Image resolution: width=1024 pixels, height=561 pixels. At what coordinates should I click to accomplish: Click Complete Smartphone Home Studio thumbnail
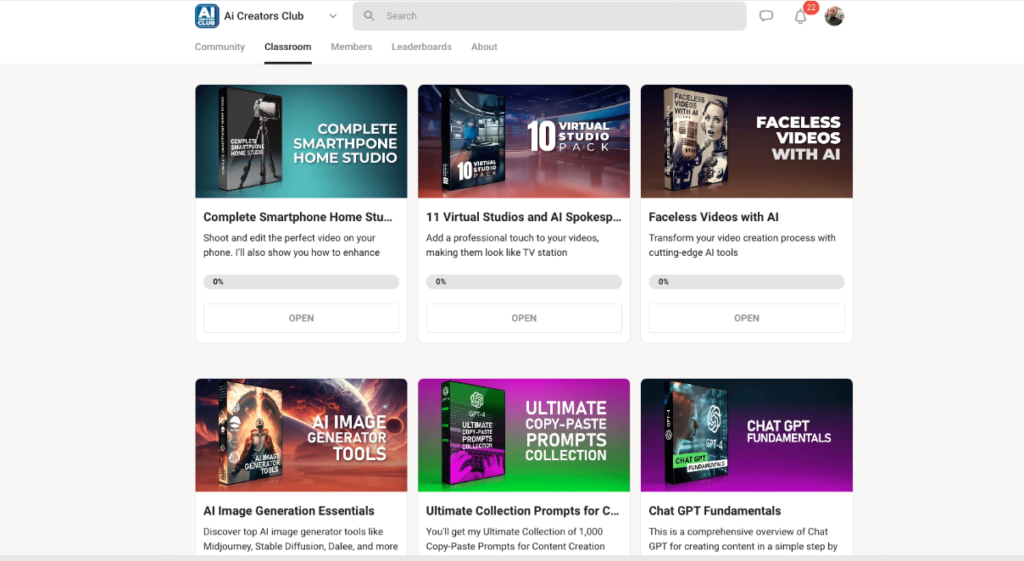pyautogui.click(x=301, y=141)
